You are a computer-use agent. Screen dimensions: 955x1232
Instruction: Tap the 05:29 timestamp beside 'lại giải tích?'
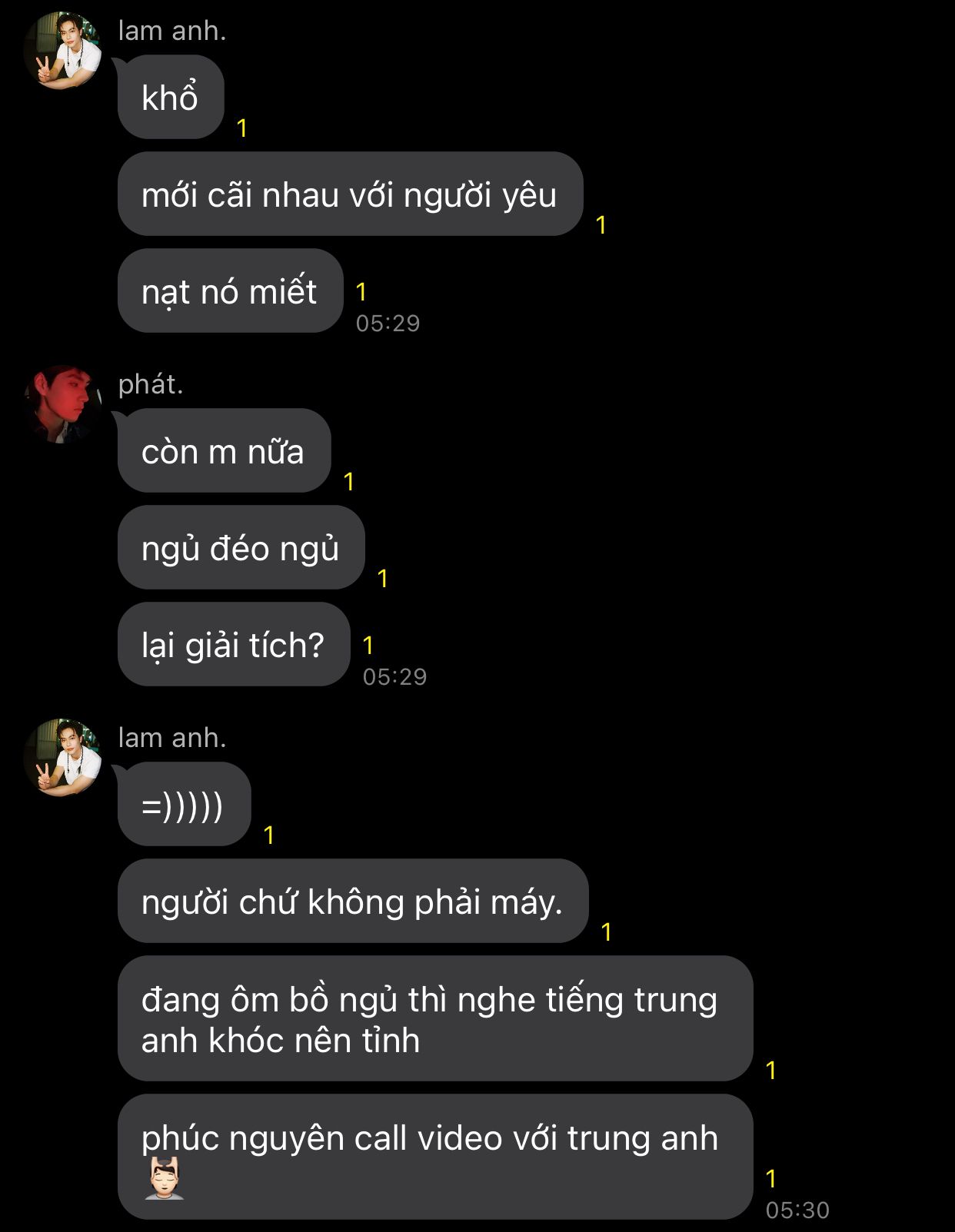[394, 677]
